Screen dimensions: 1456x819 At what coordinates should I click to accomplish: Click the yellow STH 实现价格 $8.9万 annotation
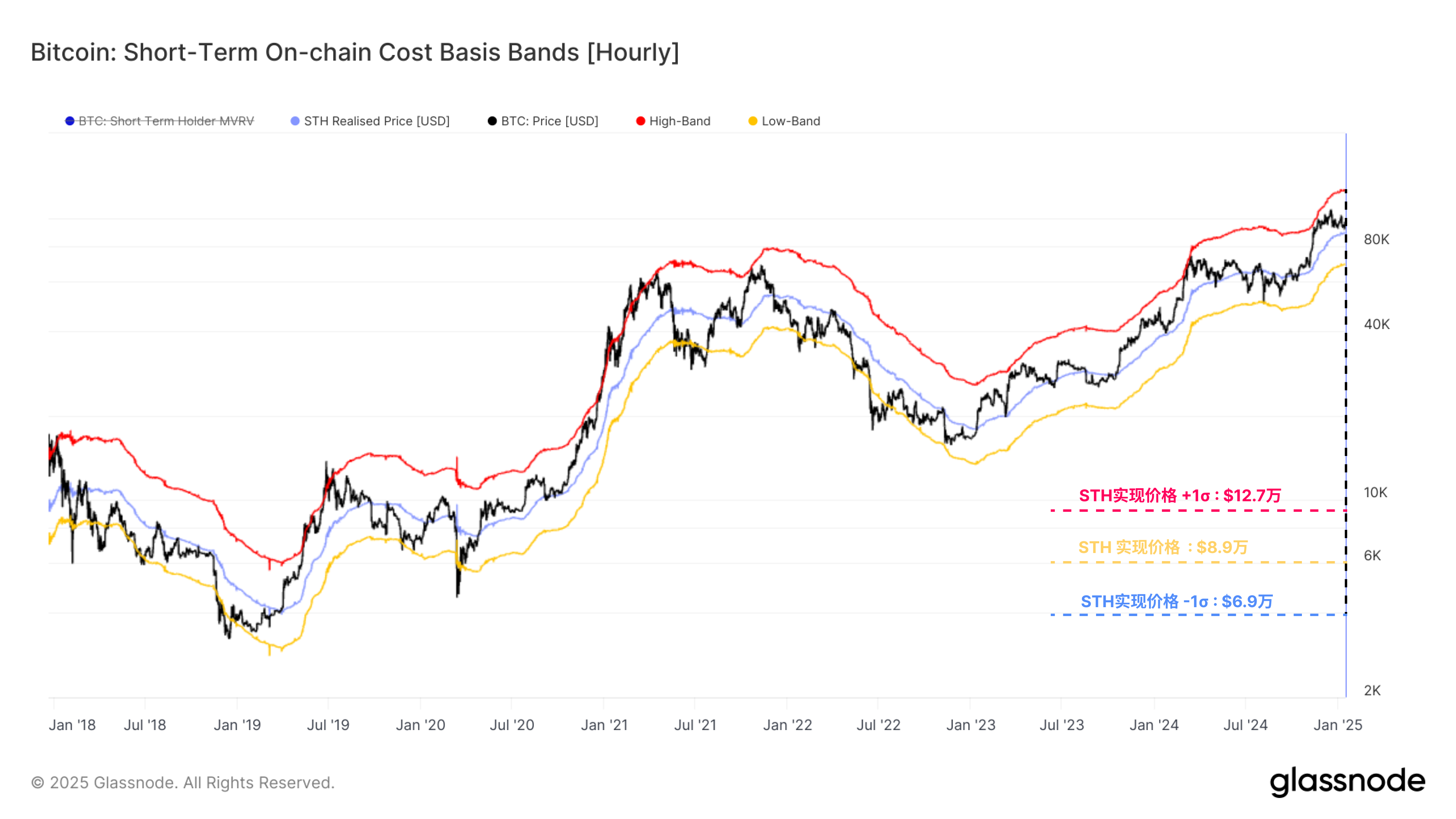[1163, 547]
